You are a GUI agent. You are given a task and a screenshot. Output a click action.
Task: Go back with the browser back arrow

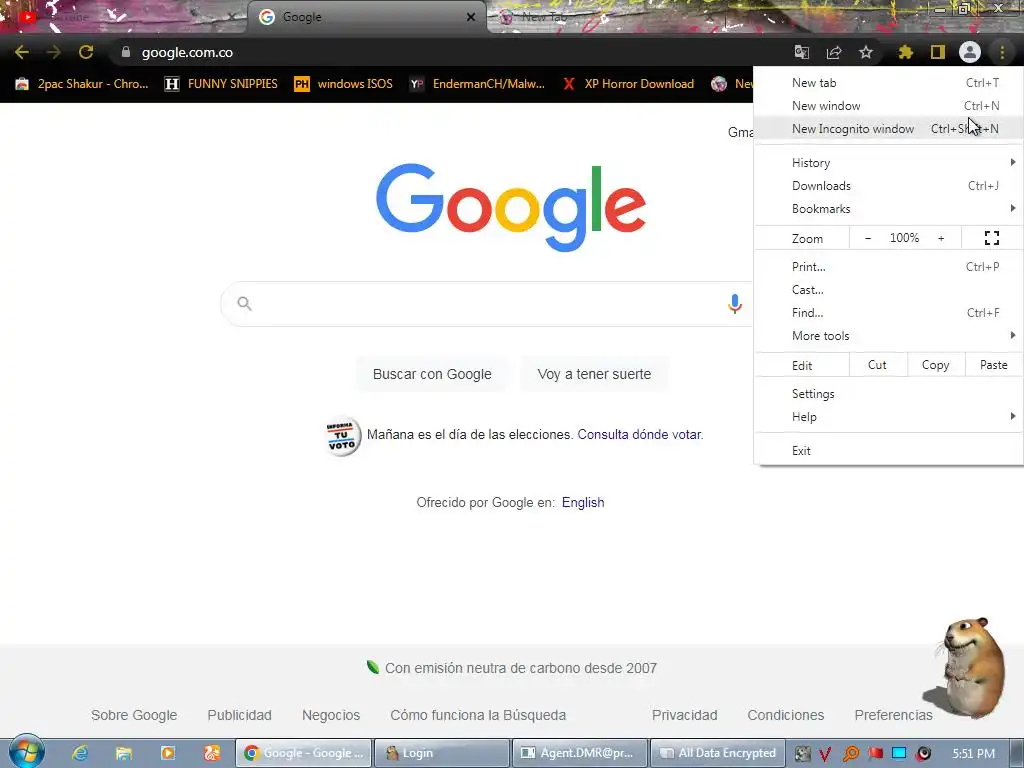(x=22, y=52)
